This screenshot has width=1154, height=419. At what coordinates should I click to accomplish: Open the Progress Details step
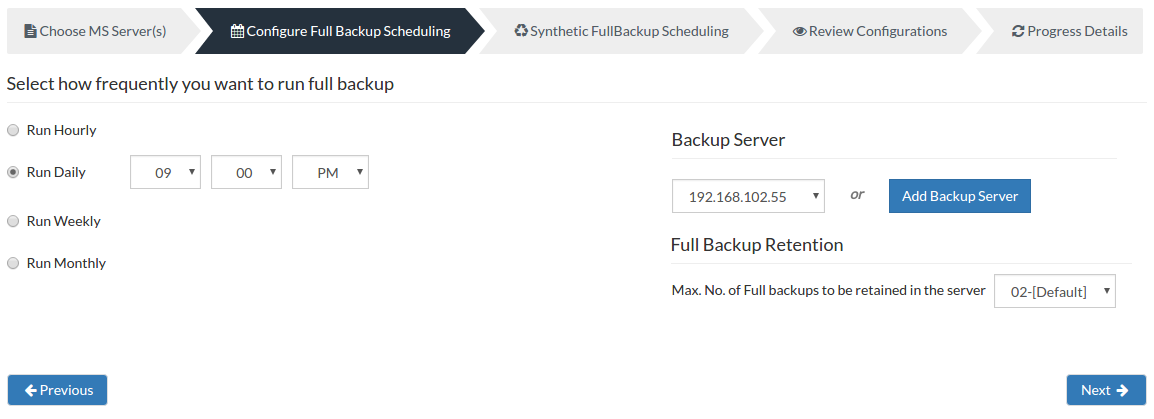pos(1069,31)
